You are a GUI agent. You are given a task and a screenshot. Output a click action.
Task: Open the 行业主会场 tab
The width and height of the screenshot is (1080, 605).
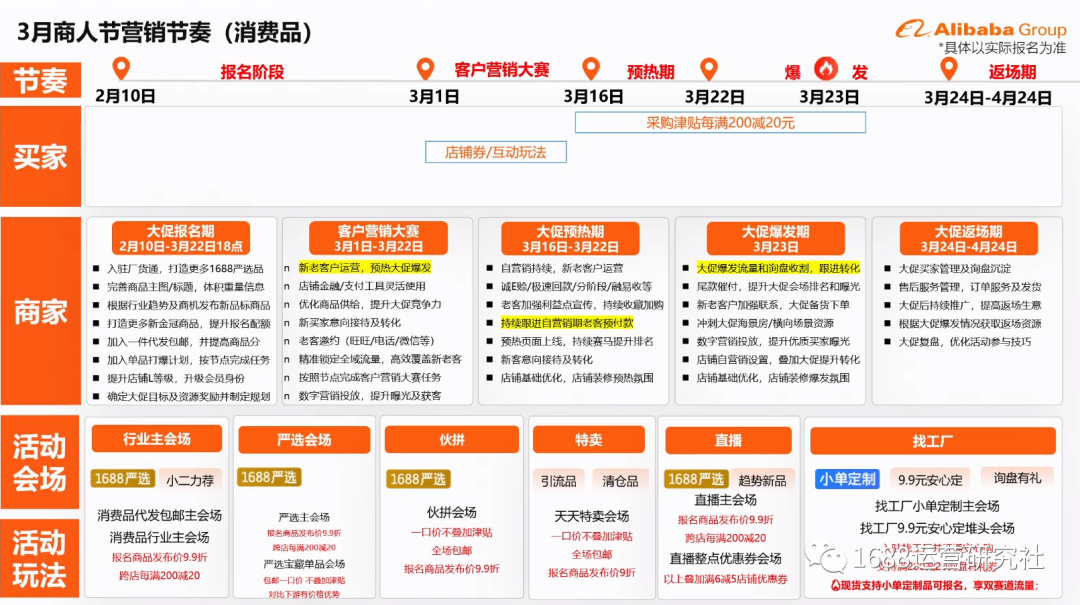click(157, 439)
